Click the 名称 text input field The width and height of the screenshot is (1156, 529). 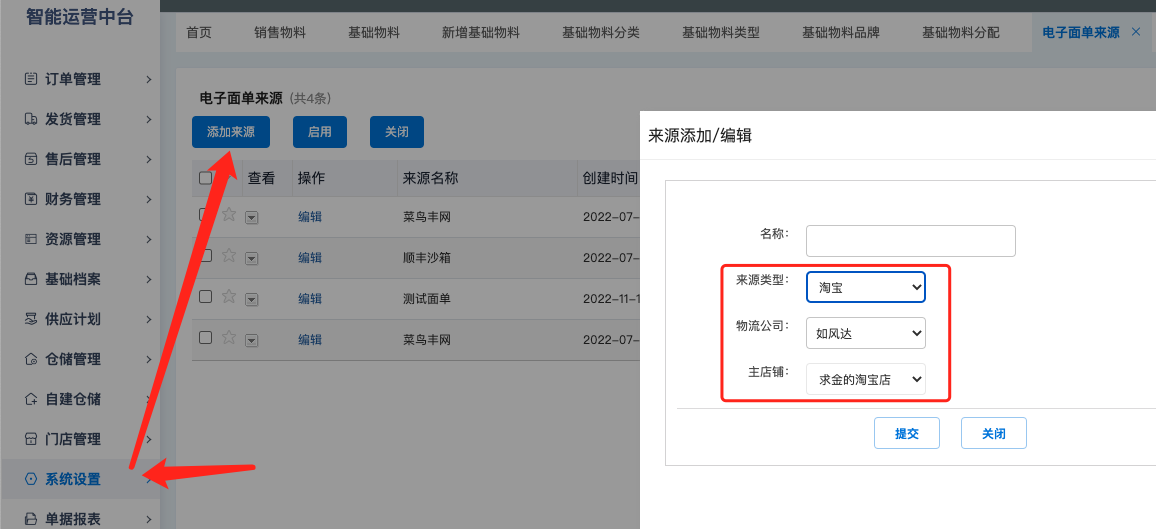coord(910,241)
